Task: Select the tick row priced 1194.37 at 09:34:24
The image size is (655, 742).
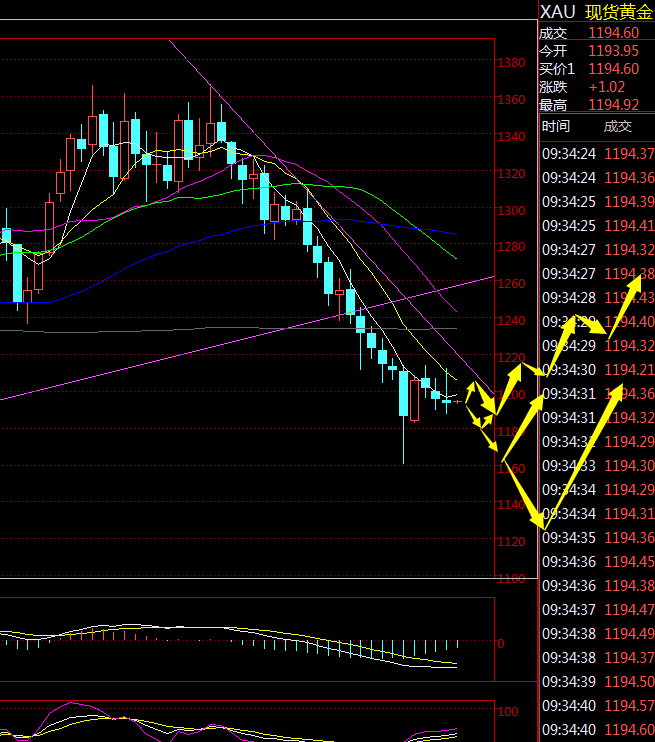Action: tap(597, 154)
